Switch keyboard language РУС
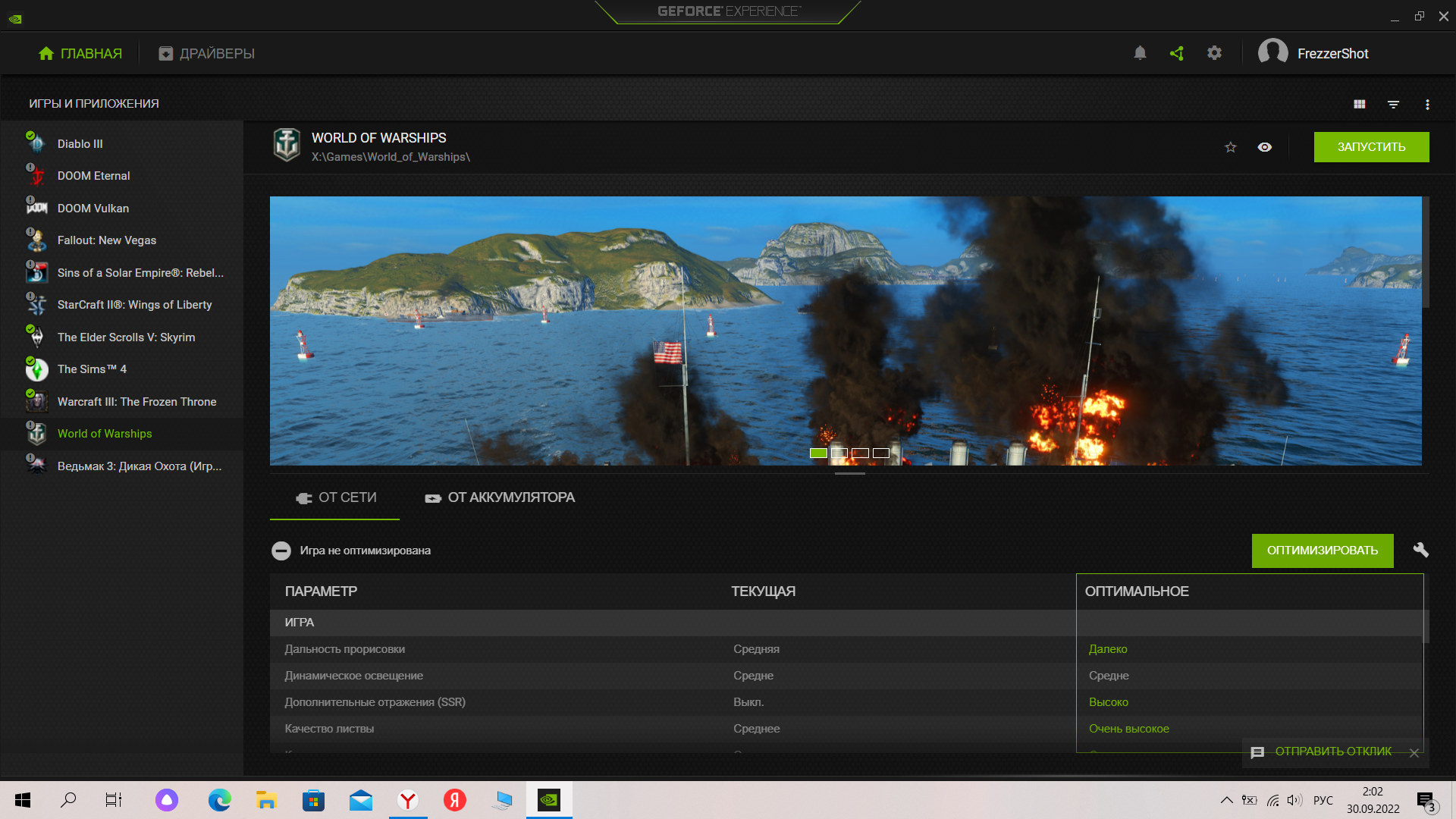The image size is (1456, 819). coord(1323,800)
